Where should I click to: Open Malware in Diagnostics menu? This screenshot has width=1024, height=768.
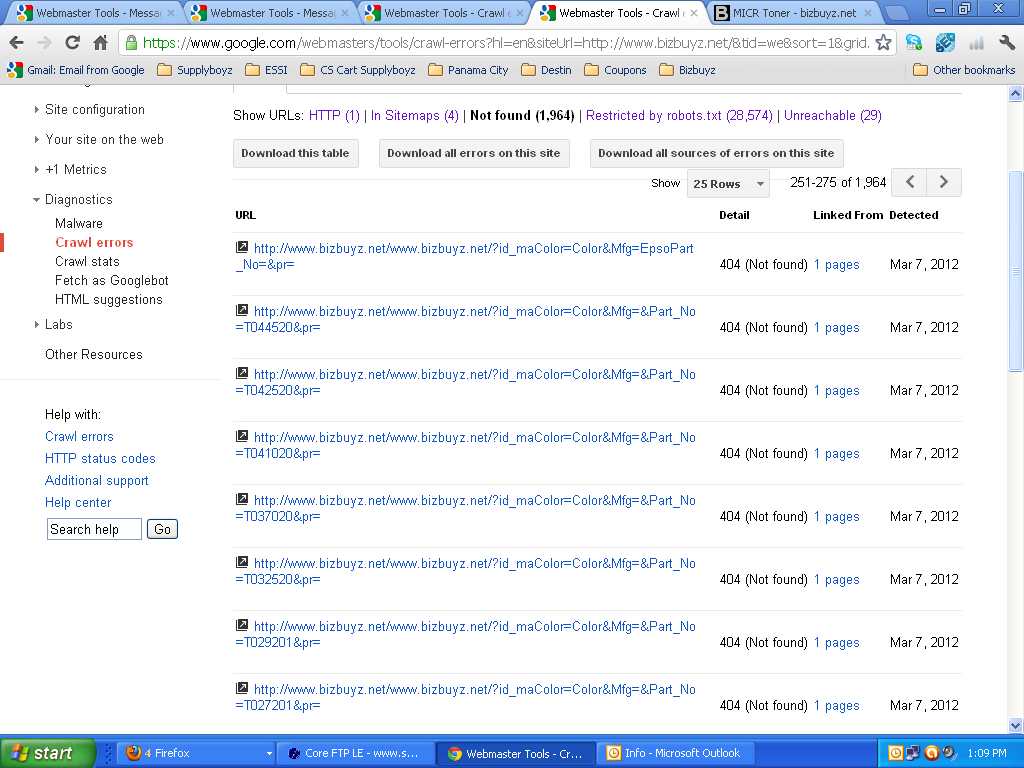click(79, 223)
